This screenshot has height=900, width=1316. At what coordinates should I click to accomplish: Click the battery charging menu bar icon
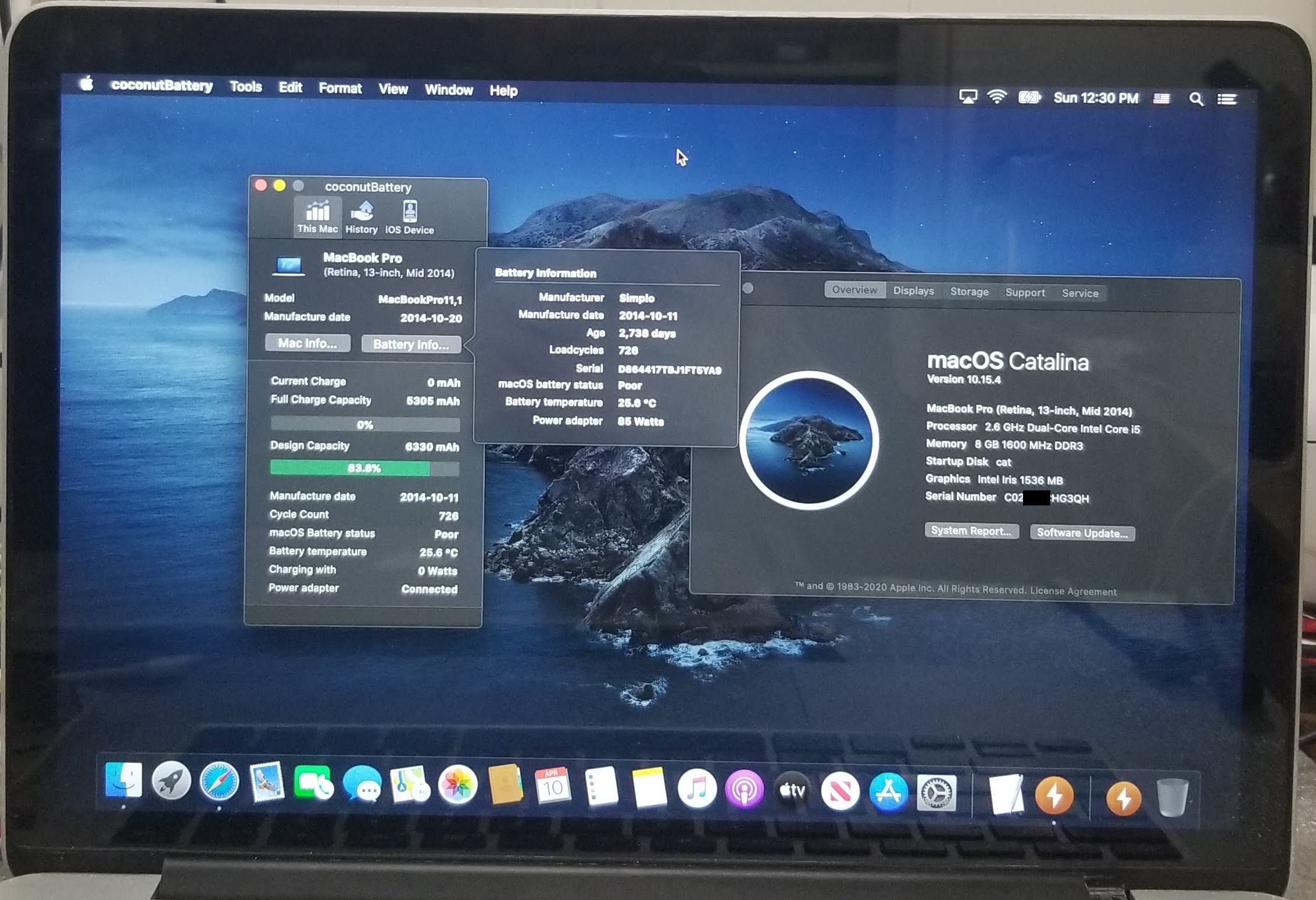(x=1029, y=98)
